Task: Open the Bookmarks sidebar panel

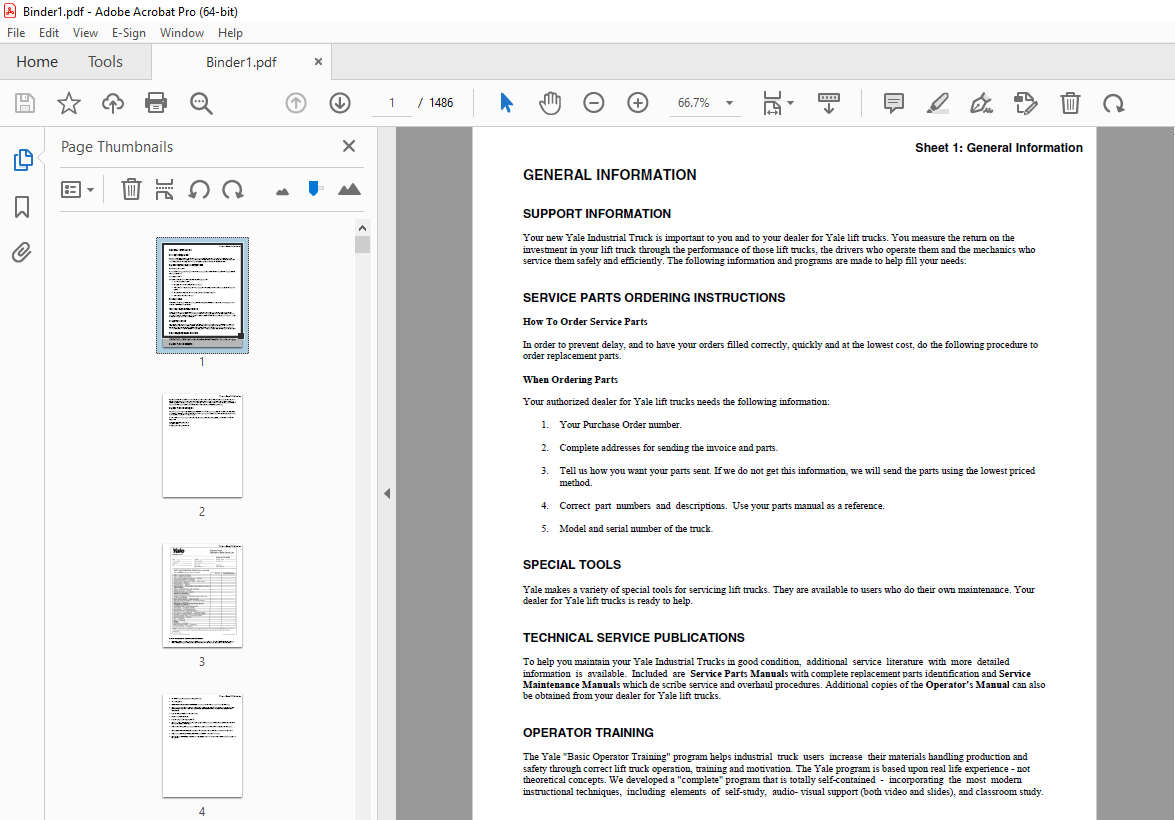Action: (22, 207)
